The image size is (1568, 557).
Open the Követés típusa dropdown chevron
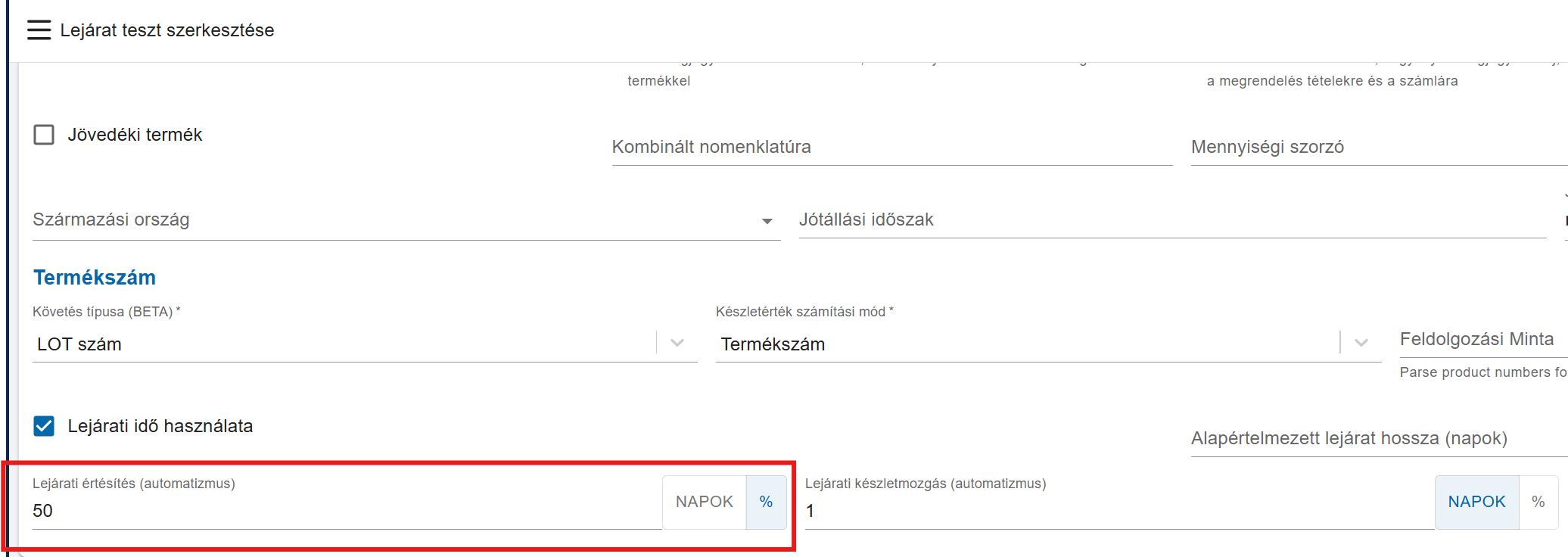677,344
